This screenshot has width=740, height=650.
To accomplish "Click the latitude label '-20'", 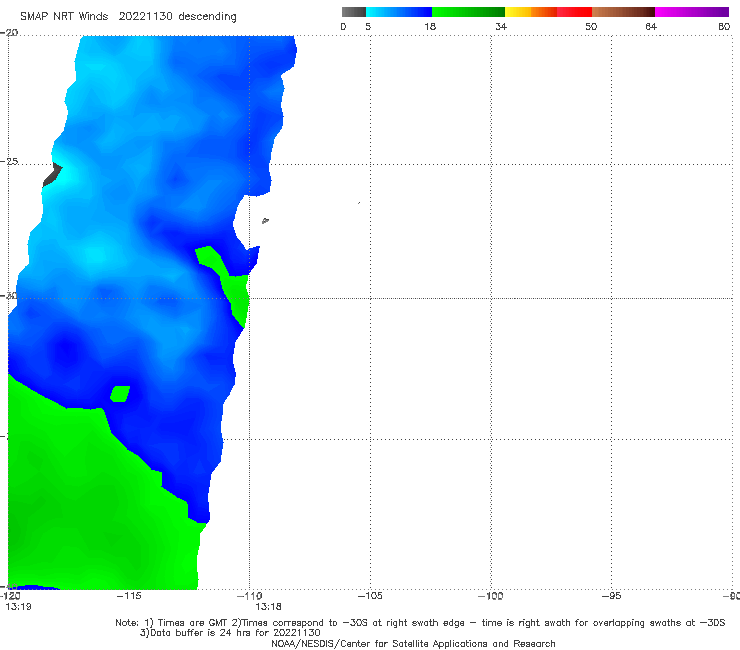I will click(x=9, y=33).
